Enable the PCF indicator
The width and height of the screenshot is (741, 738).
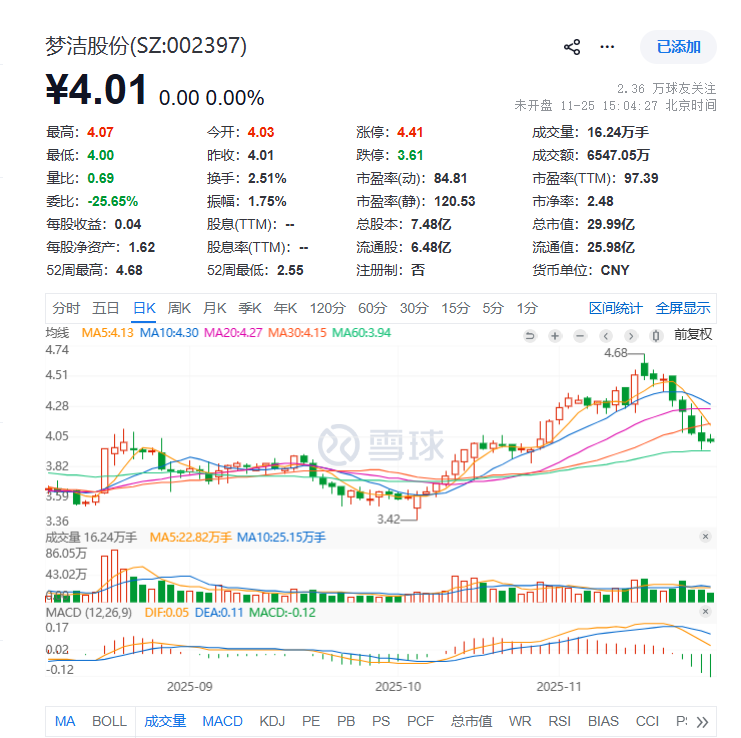coord(420,721)
